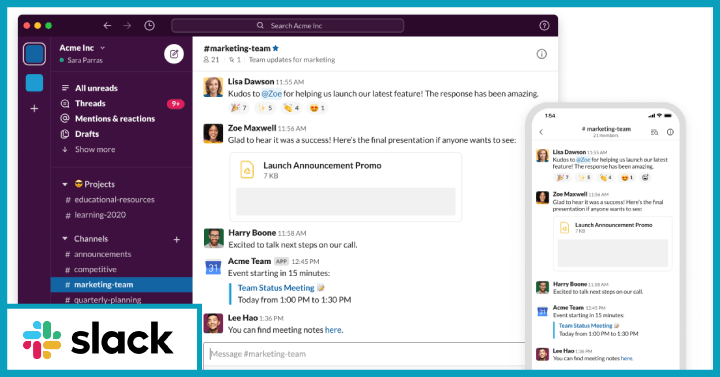The width and height of the screenshot is (720, 377).
Task: Add a channel with Channels plus icon
Action: click(177, 239)
